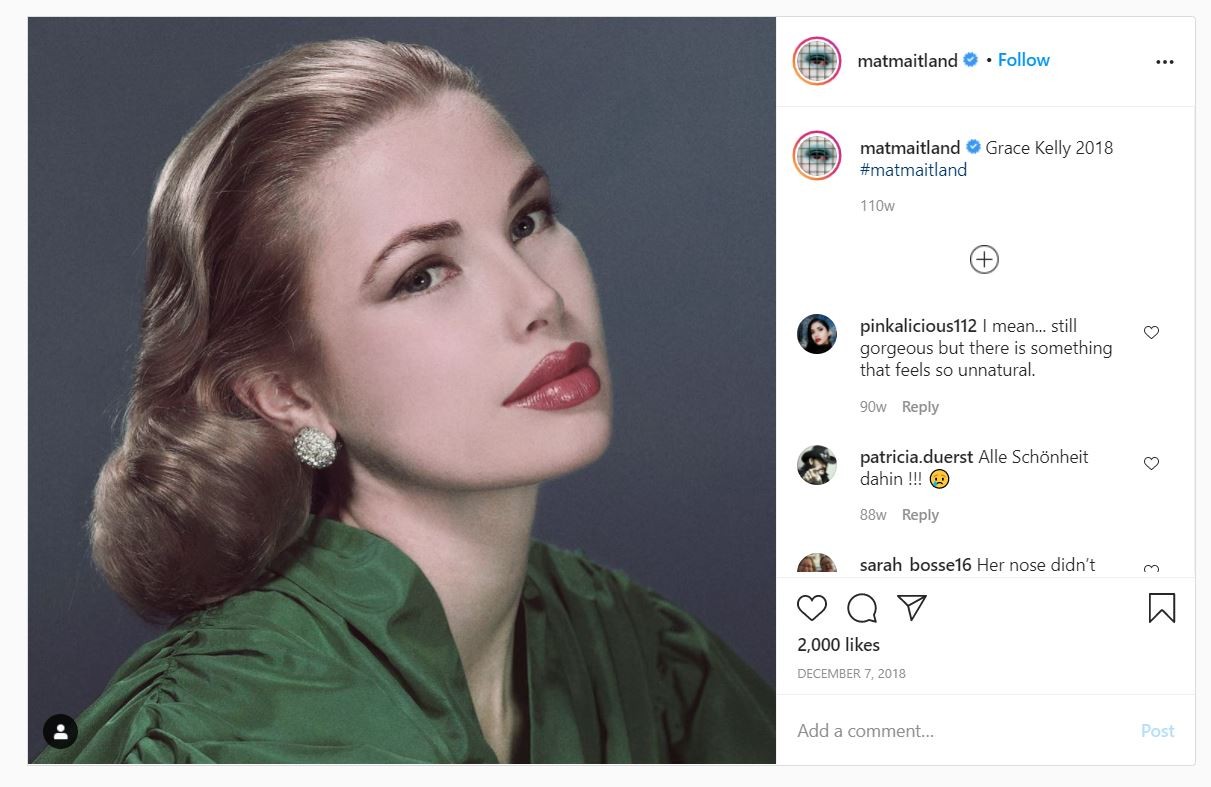Click the December 7, 2018 post date
The width and height of the screenshot is (1211, 787).
pos(851,674)
